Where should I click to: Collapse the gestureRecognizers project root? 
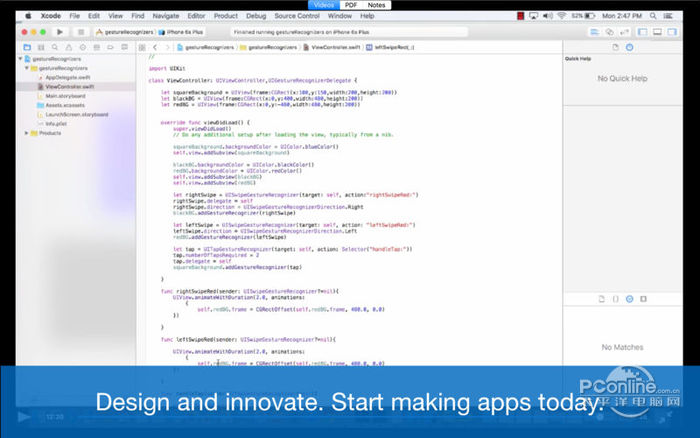coord(21,59)
